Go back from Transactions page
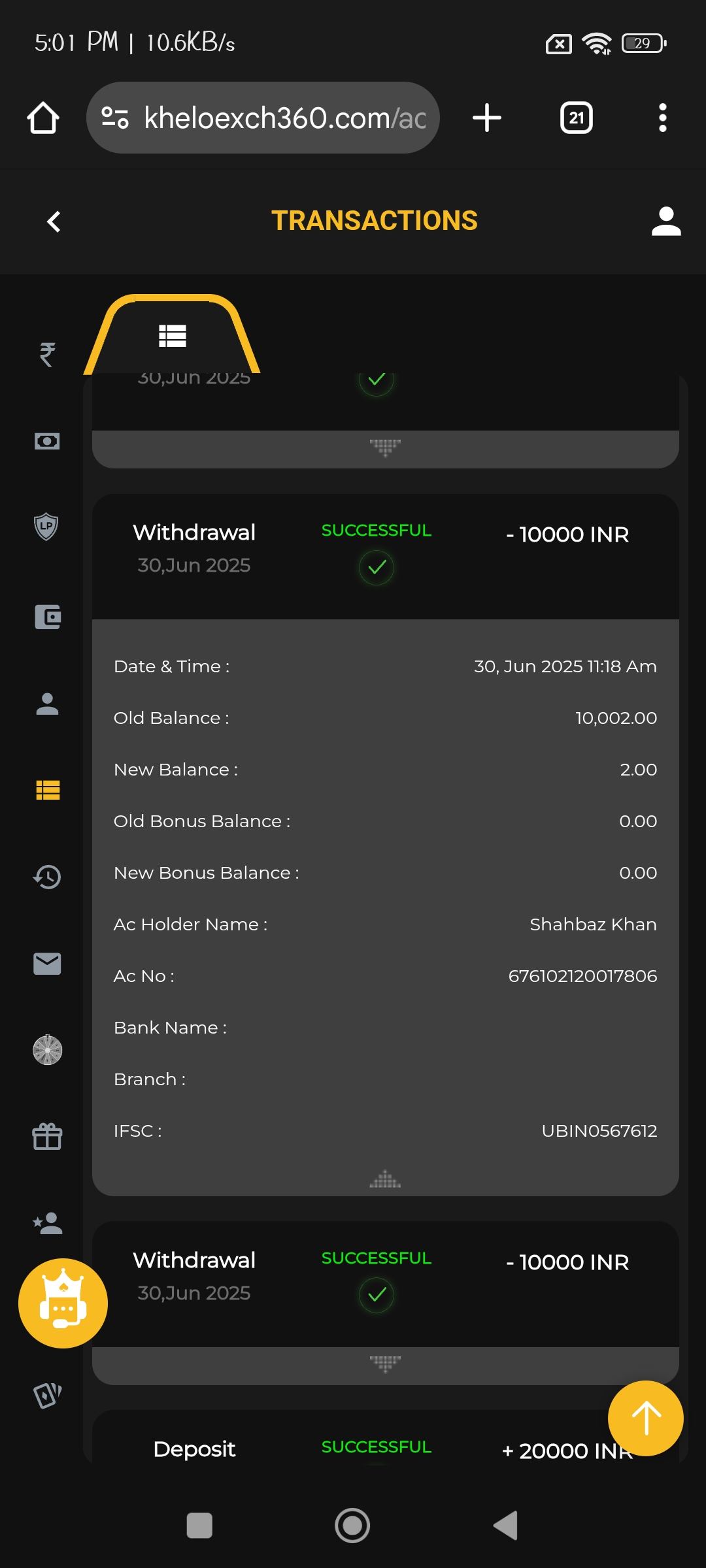Viewport: 706px width, 1568px height. point(54,221)
